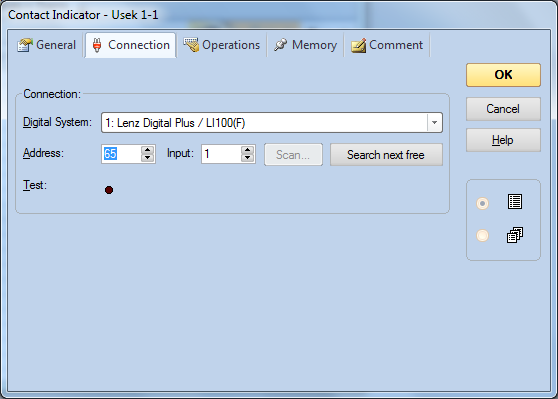Click the Test indicator dot
Image resolution: width=558 pixels, height=399 pixels.
(x=109, y=190)
